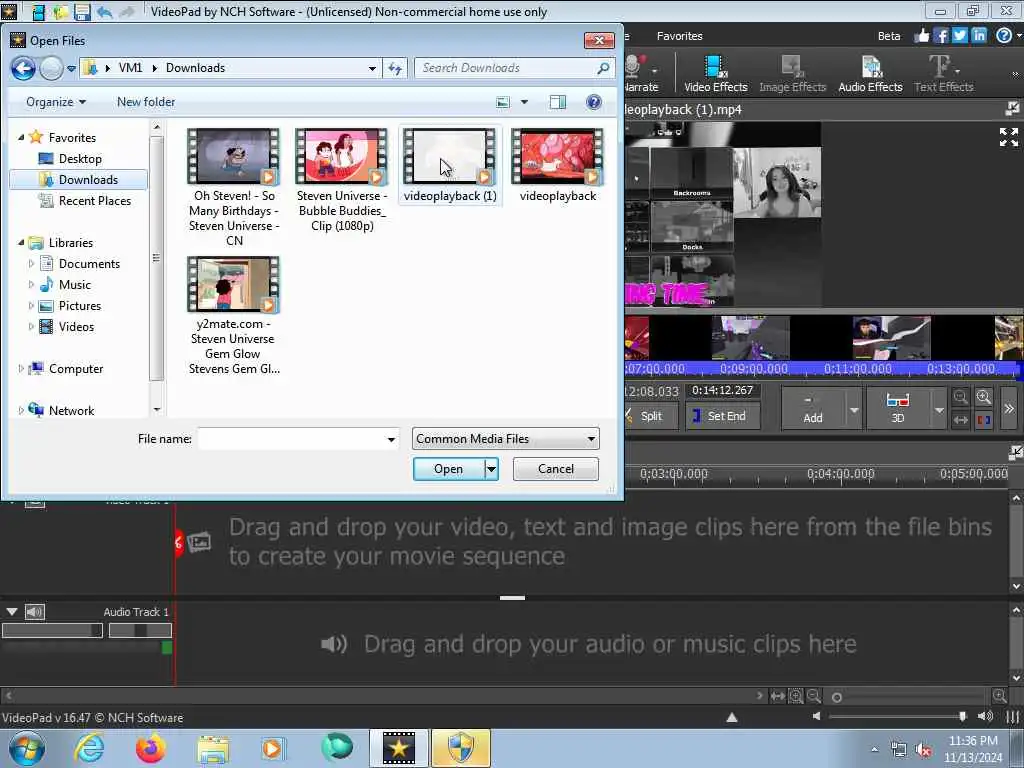
Task: Change view mode icon in dialog
Action: pyautogui.click(x=503, y=102)
